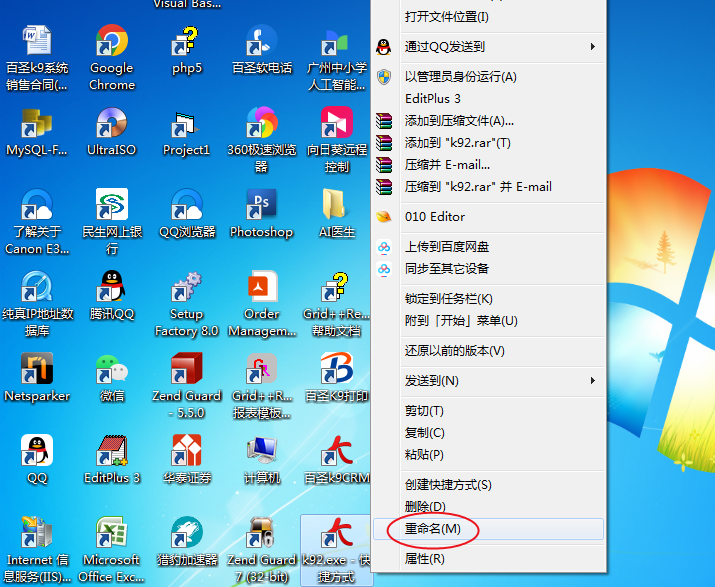Select the 腾讯QQ desktop shortcut

pos(111,288)
